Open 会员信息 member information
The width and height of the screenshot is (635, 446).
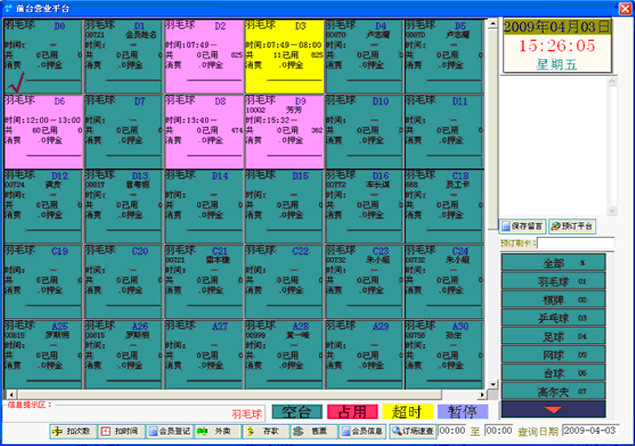tap(361, 431)
